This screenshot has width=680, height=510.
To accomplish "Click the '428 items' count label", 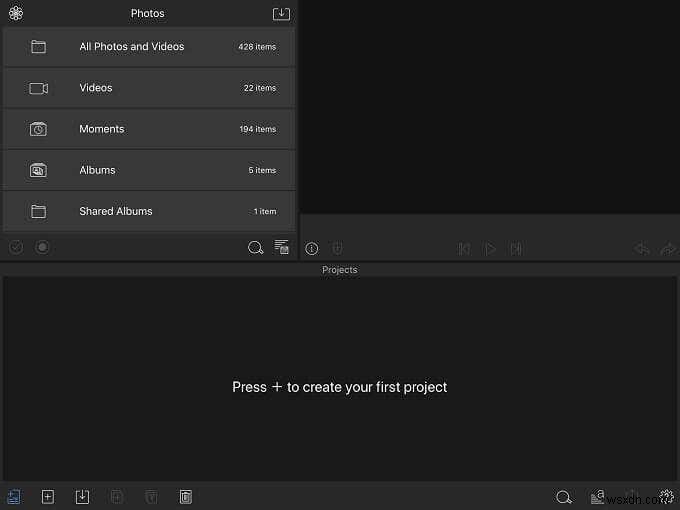I will pos(257,47).
